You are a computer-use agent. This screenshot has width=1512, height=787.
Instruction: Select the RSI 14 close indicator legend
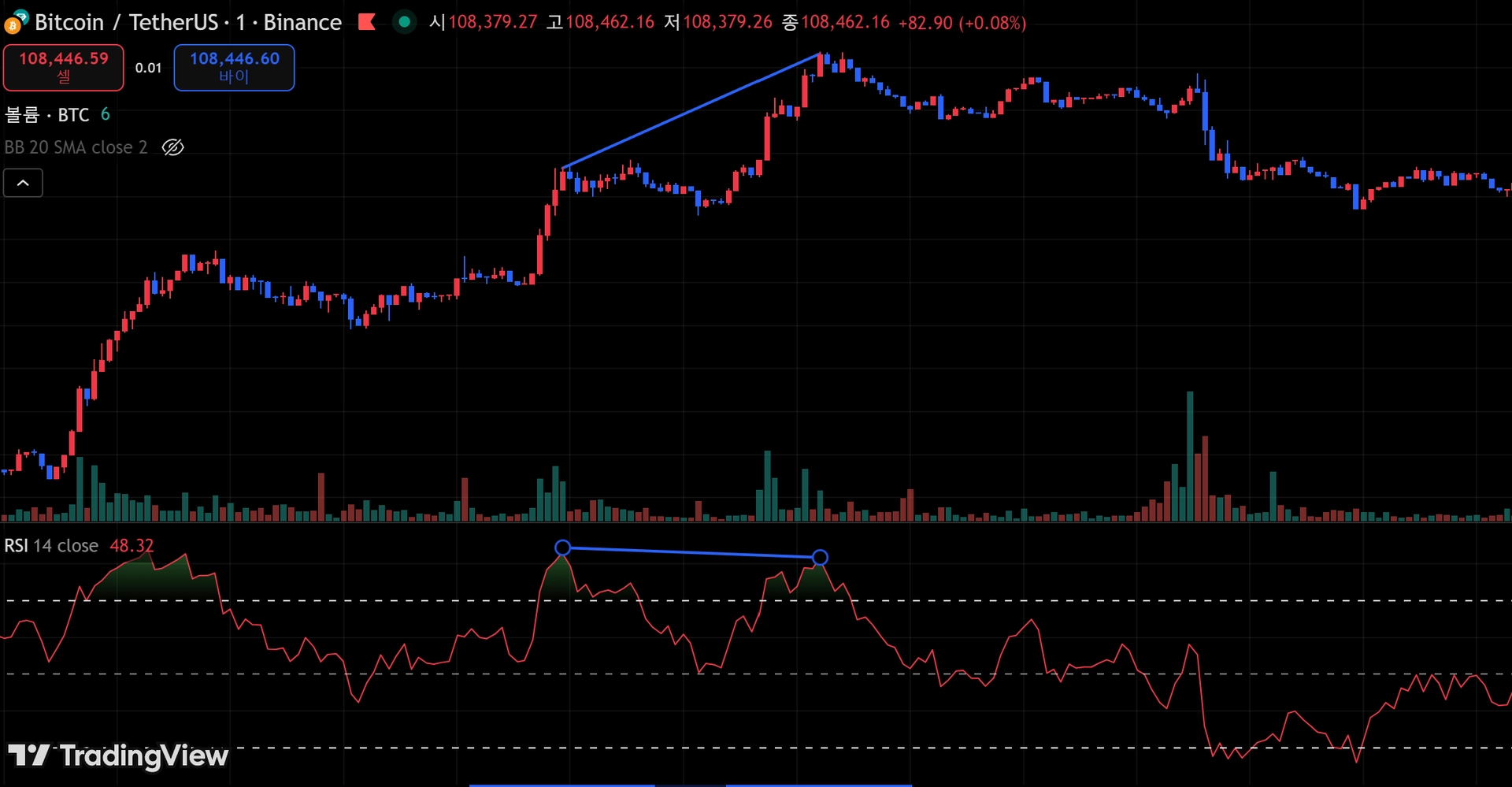tap(51, 545)
